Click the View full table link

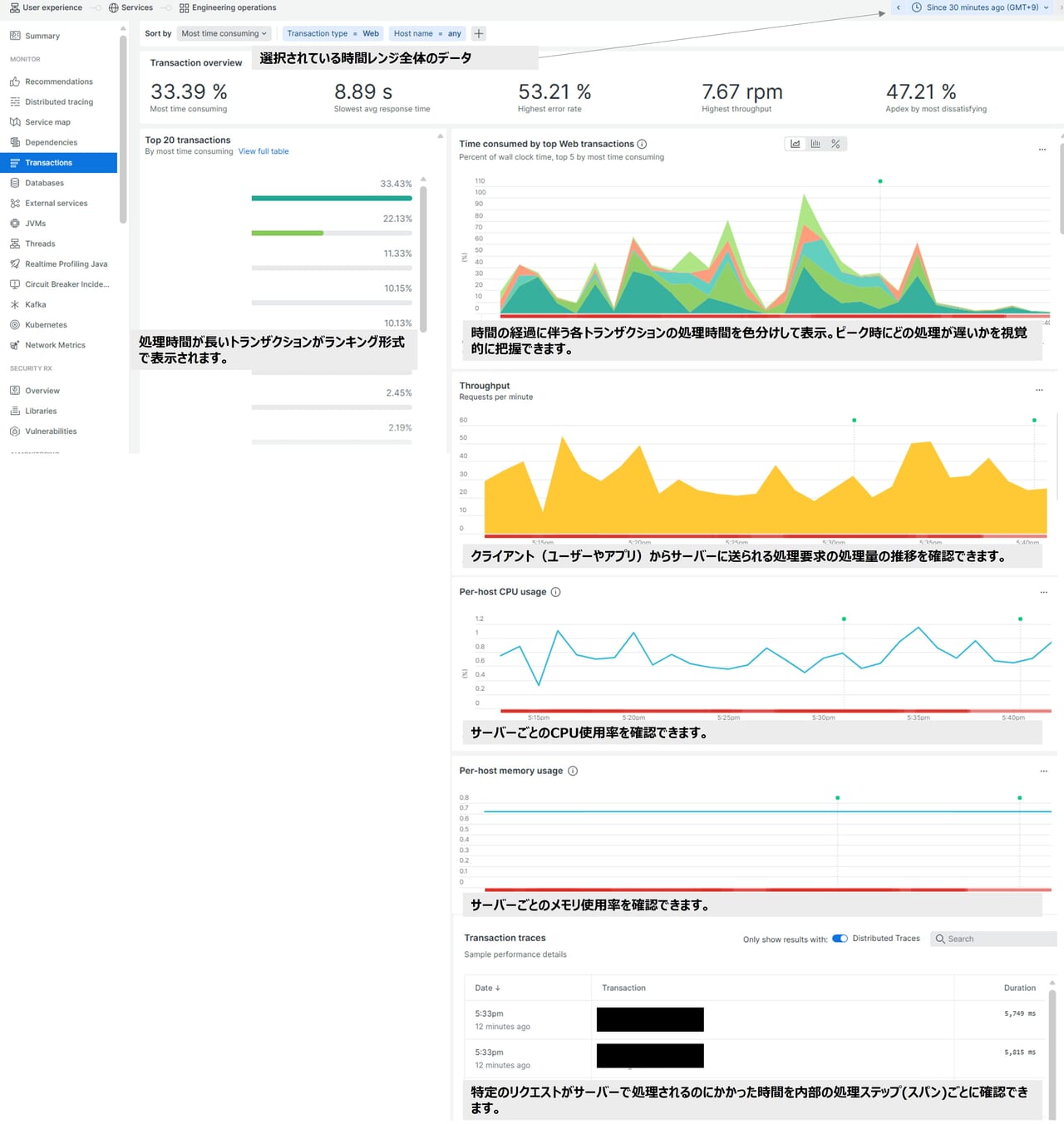tap(264, 151)
